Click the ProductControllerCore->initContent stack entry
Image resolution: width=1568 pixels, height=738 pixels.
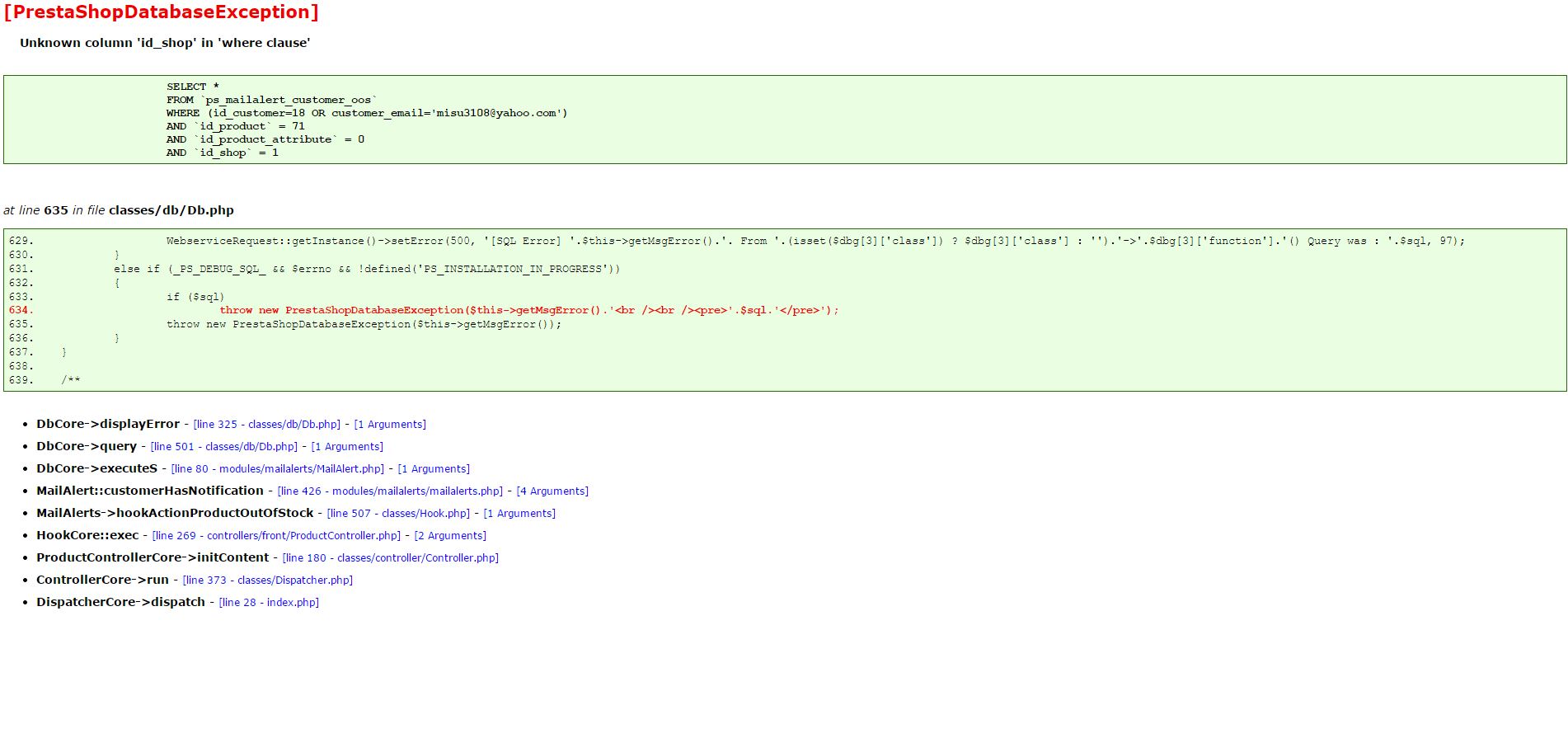point(153,557)
